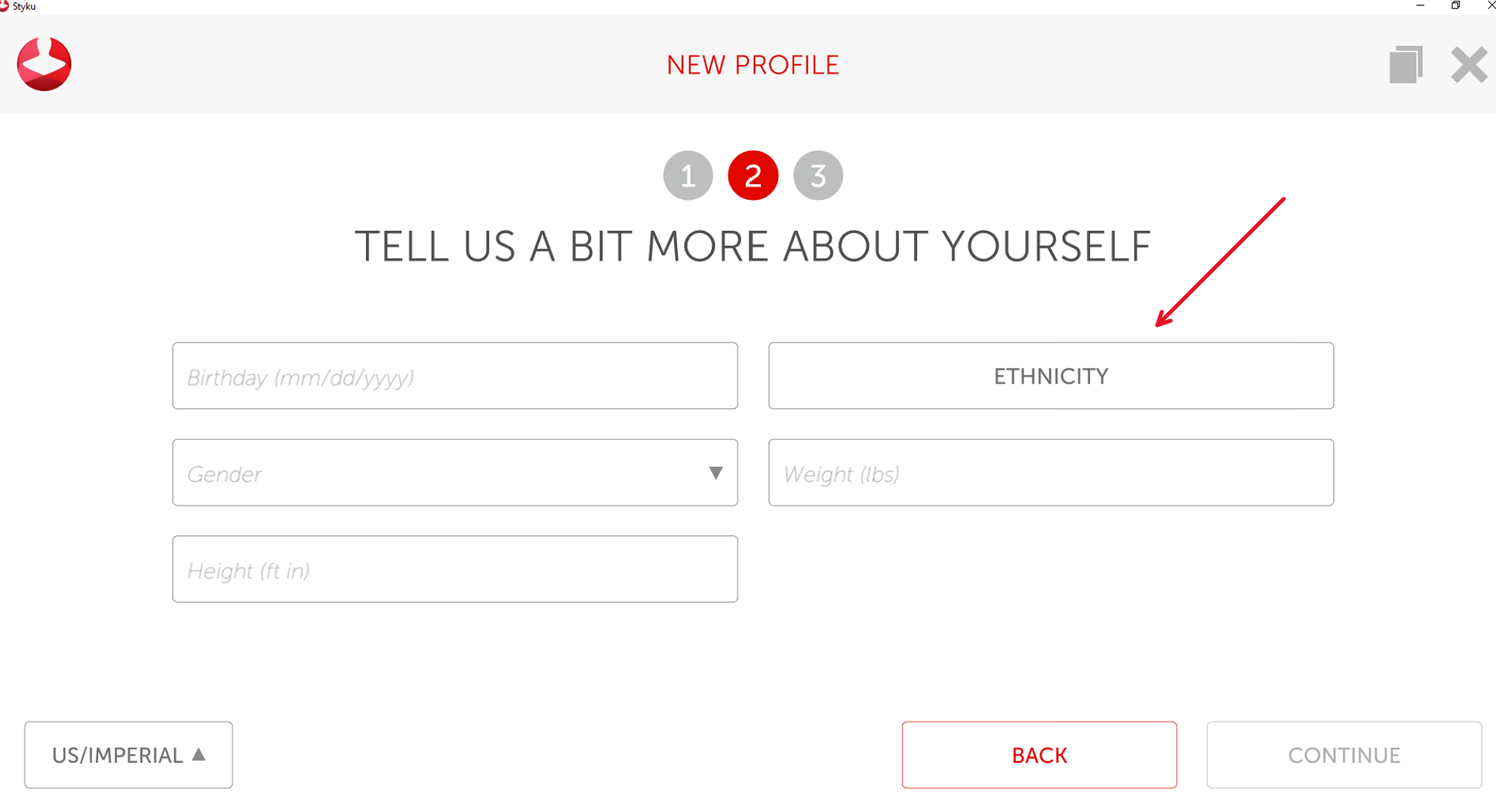The image size is (1496, 812).
Task: Close the Styku application window
Action: 1490,6
